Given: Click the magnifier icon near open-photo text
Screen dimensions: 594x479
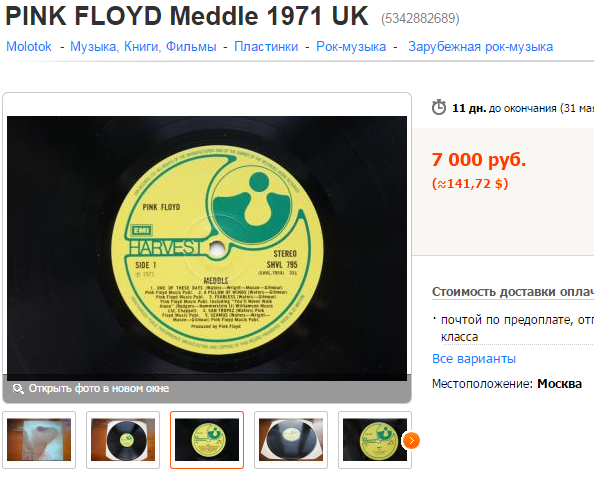Looking at the screenshot, I should pyautogui.click(x=17, y=388).
